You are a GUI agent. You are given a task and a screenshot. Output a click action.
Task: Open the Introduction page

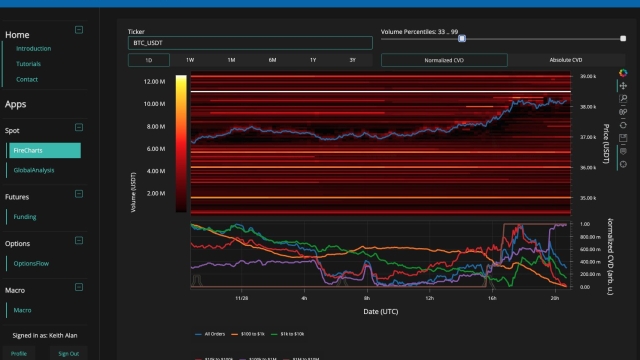click(33, 49)
